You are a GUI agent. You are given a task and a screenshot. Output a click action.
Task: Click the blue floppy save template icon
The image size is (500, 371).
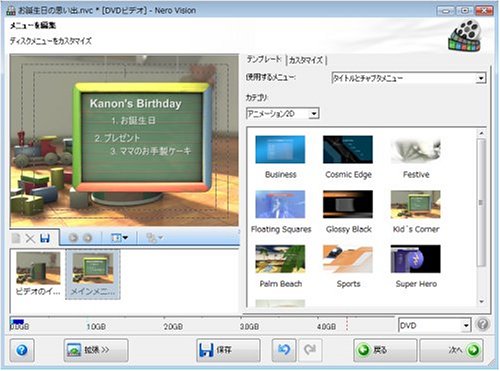point(45,238)
